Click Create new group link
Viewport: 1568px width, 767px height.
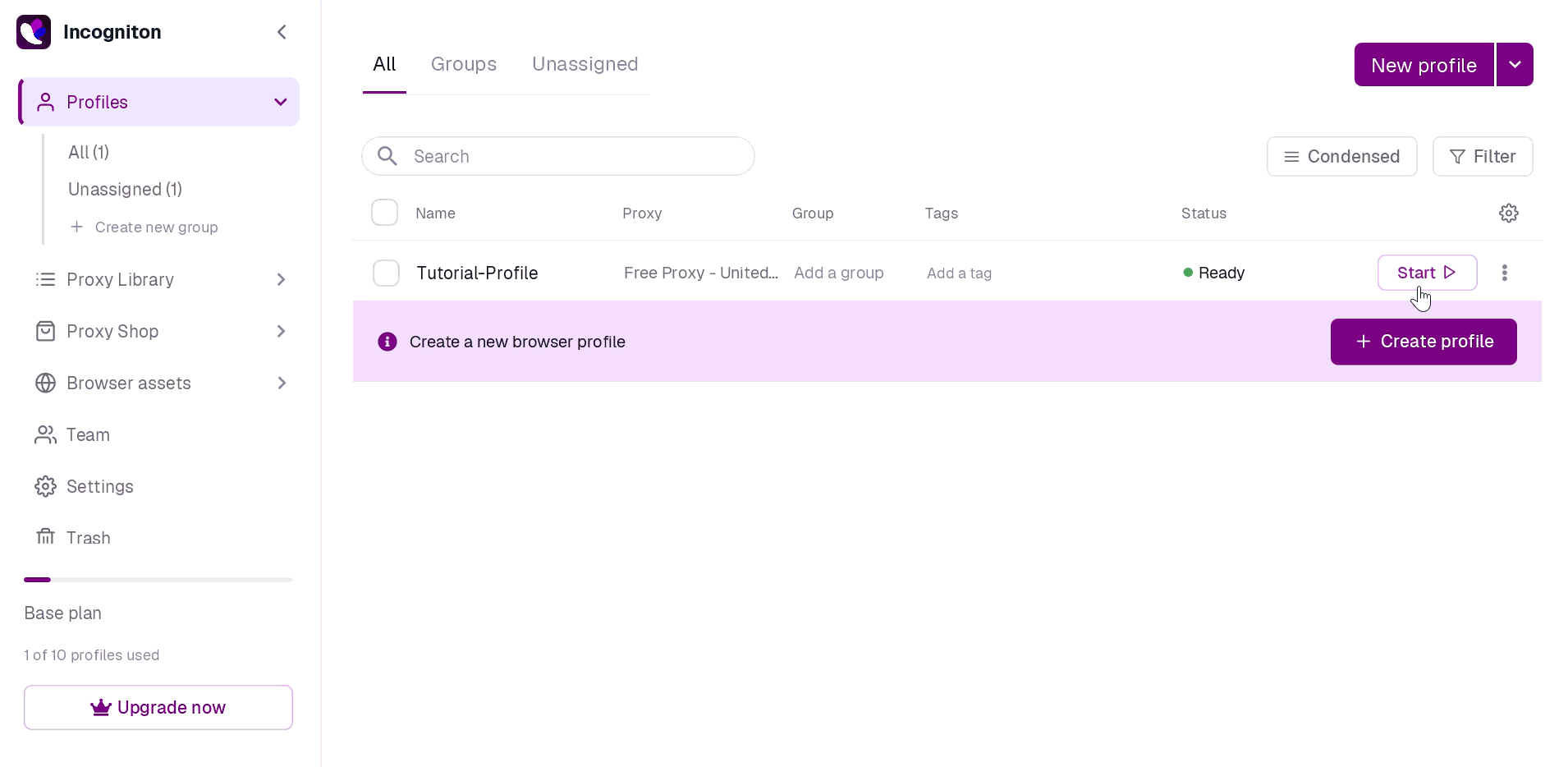(144, 227)
